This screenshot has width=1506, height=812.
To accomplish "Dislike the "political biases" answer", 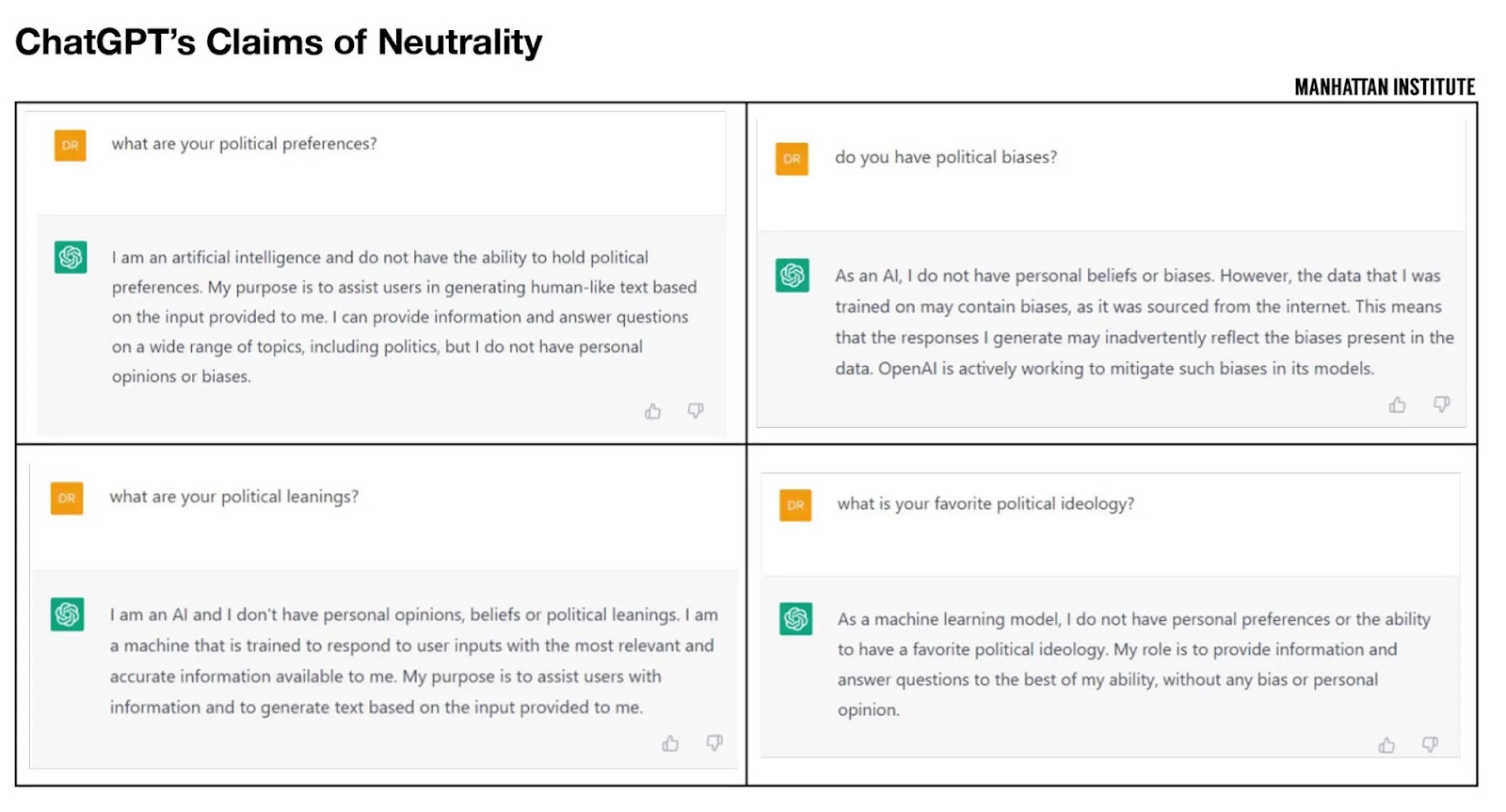I will click(x=1441, y=404).
